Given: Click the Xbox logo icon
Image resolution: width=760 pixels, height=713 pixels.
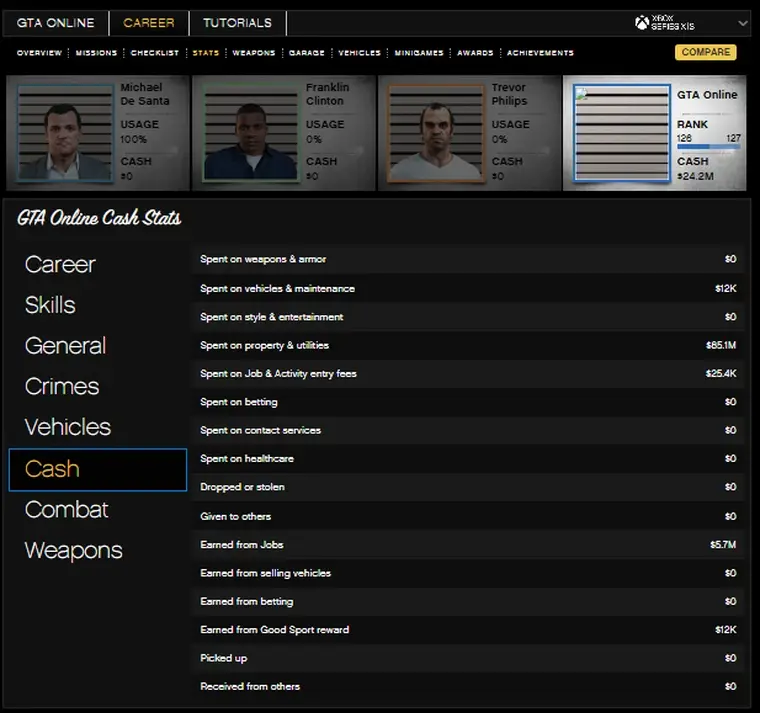Looking at the screenshot, I should click(x=641, y=23).
